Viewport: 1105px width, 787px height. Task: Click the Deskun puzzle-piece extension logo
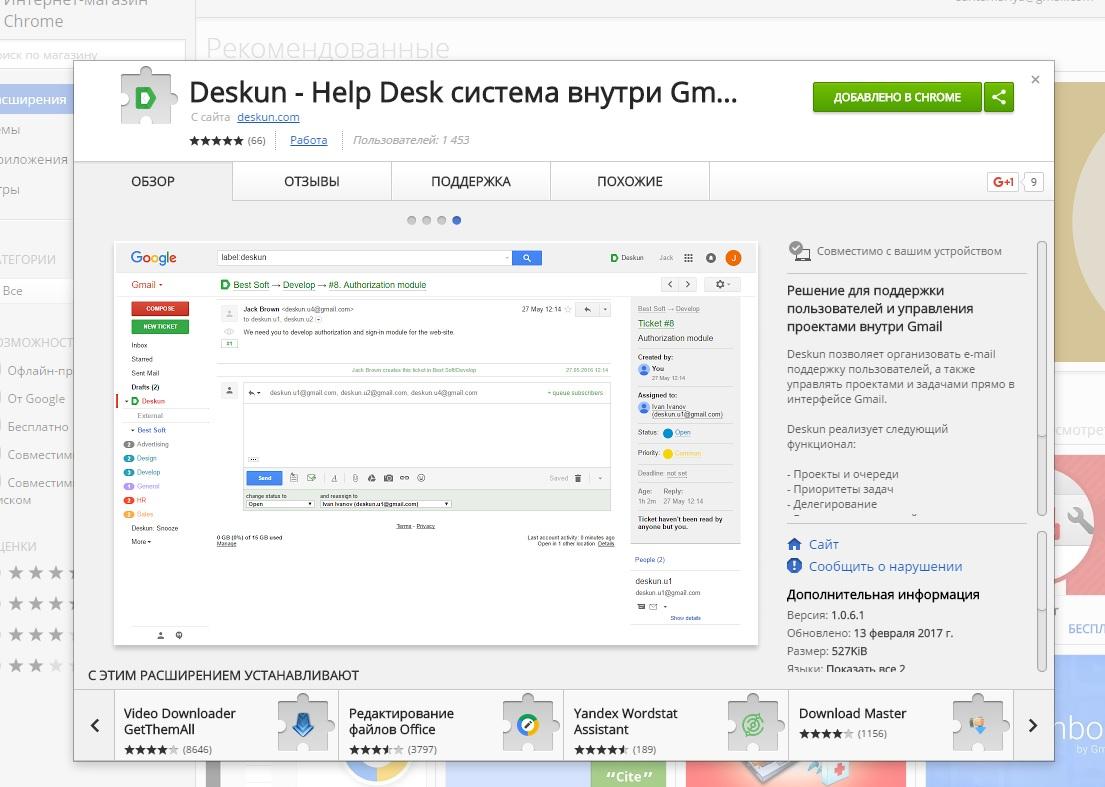pyautogui.click(x=148, y=96)
